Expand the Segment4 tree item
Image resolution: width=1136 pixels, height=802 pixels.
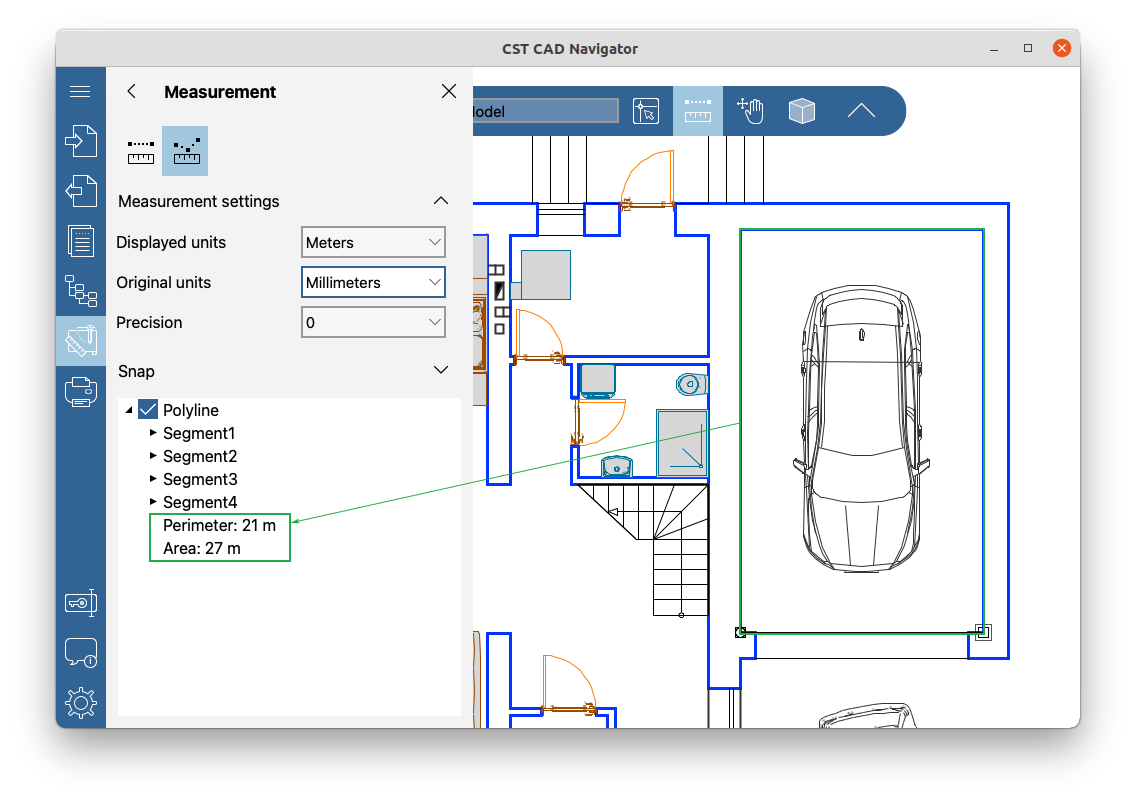tap(153, 501)
